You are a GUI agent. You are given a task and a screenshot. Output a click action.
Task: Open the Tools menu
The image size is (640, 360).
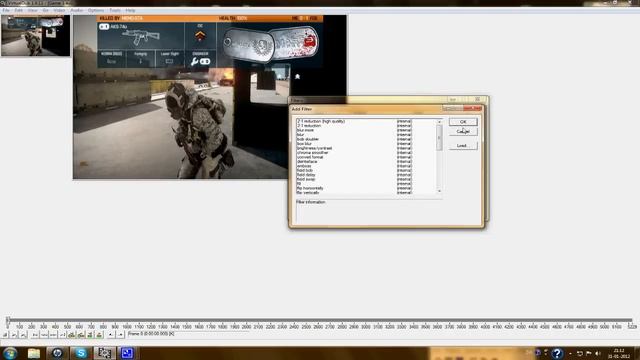click(115, 10)
